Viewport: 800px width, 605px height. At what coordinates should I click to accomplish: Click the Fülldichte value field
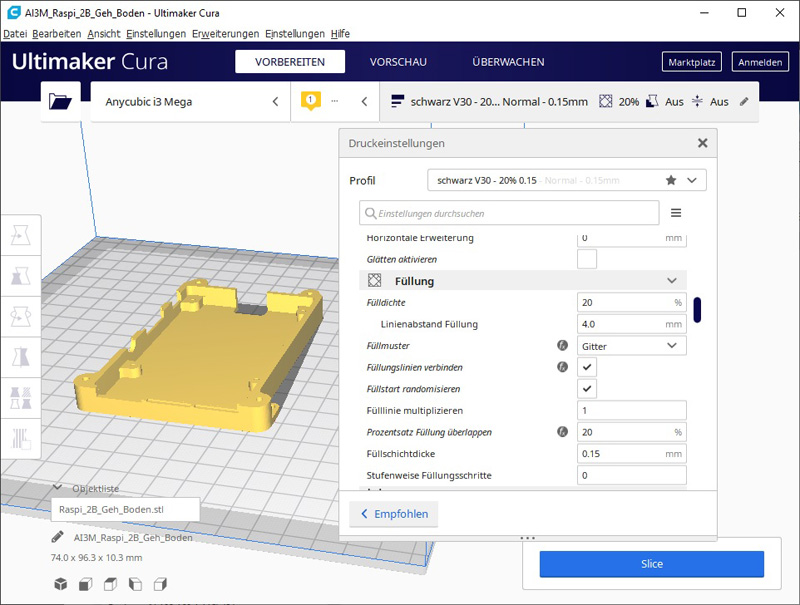632,302
